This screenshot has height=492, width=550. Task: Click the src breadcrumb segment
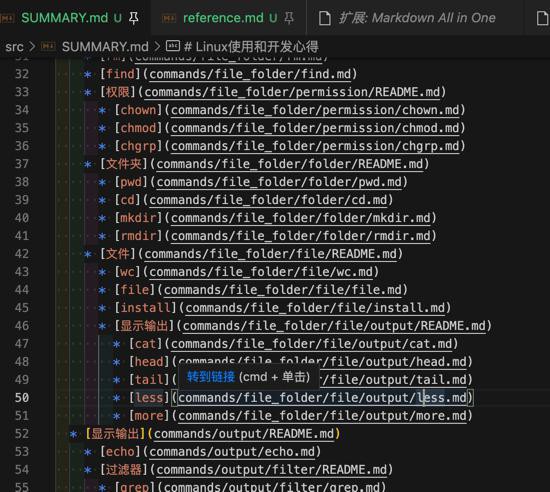[x=14, y=47]
